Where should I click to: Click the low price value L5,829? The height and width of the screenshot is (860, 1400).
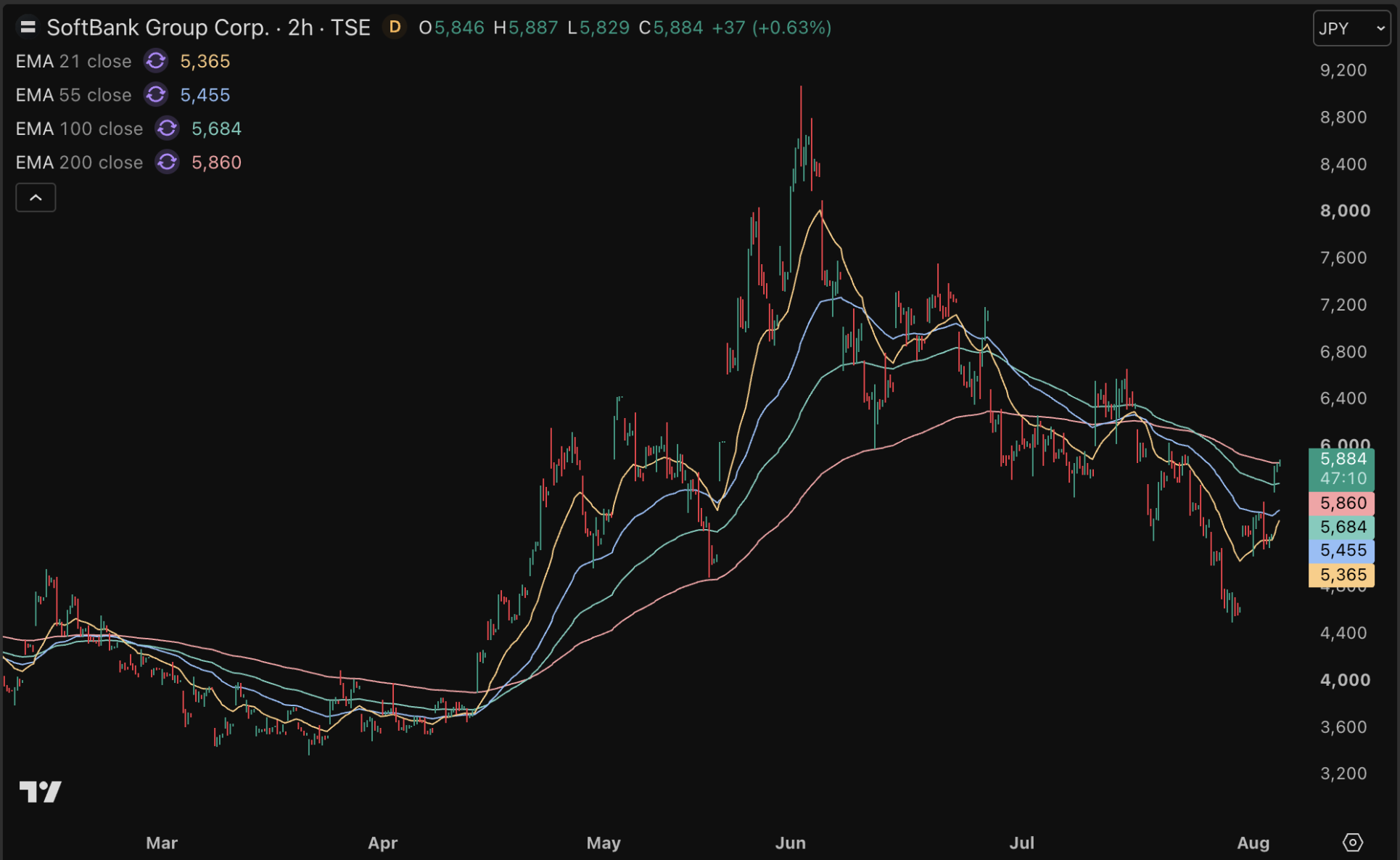(x=598, y=28)
